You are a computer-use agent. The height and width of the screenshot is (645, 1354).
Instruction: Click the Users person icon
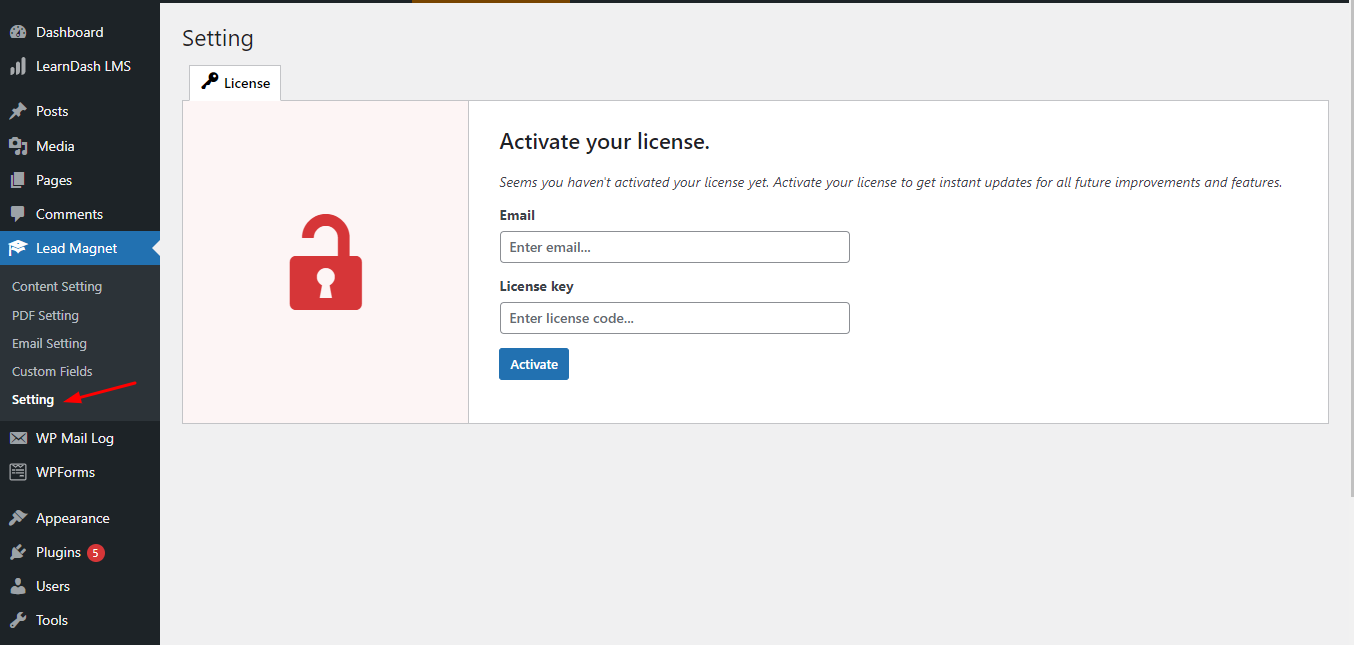pos(18,587)
